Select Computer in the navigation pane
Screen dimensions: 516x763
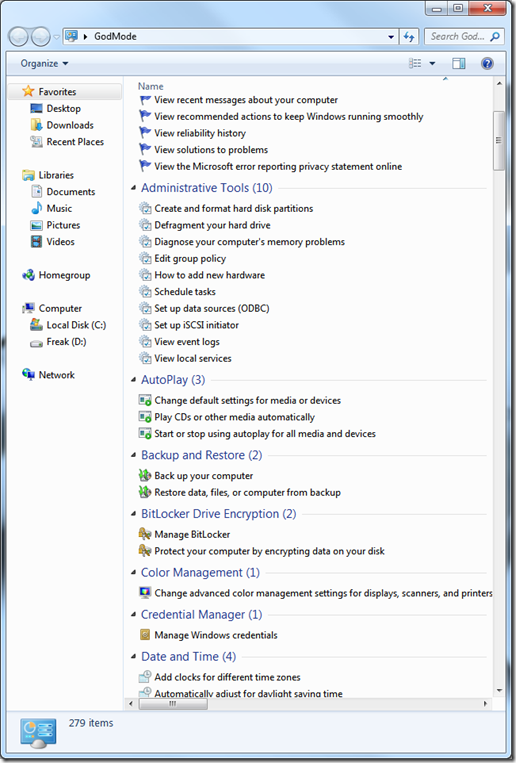tap(60, 308)
